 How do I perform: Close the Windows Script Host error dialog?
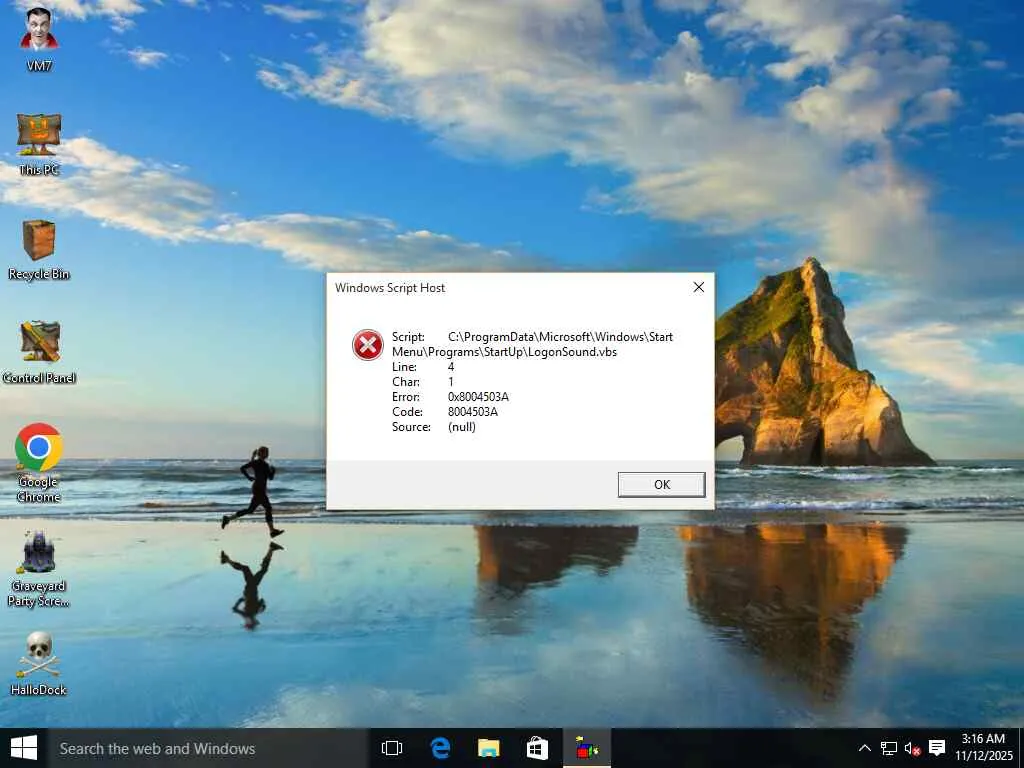(x=698, y=287)
